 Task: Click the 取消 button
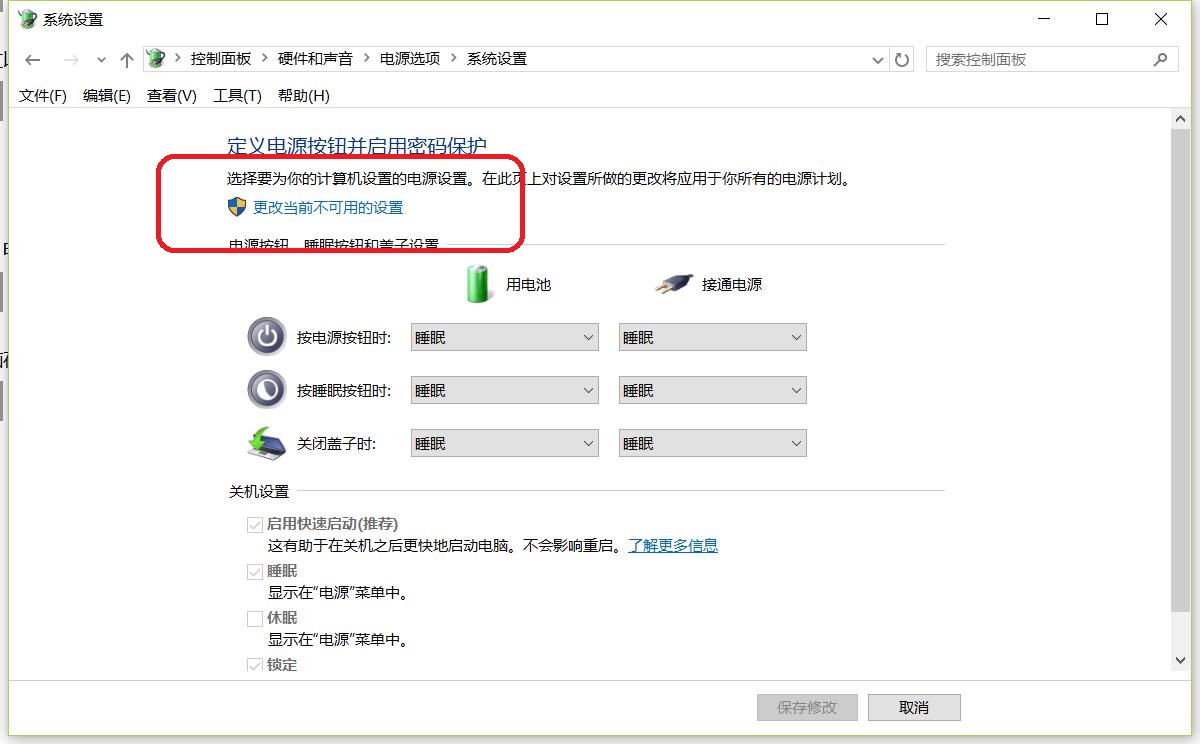click(914, 707)
